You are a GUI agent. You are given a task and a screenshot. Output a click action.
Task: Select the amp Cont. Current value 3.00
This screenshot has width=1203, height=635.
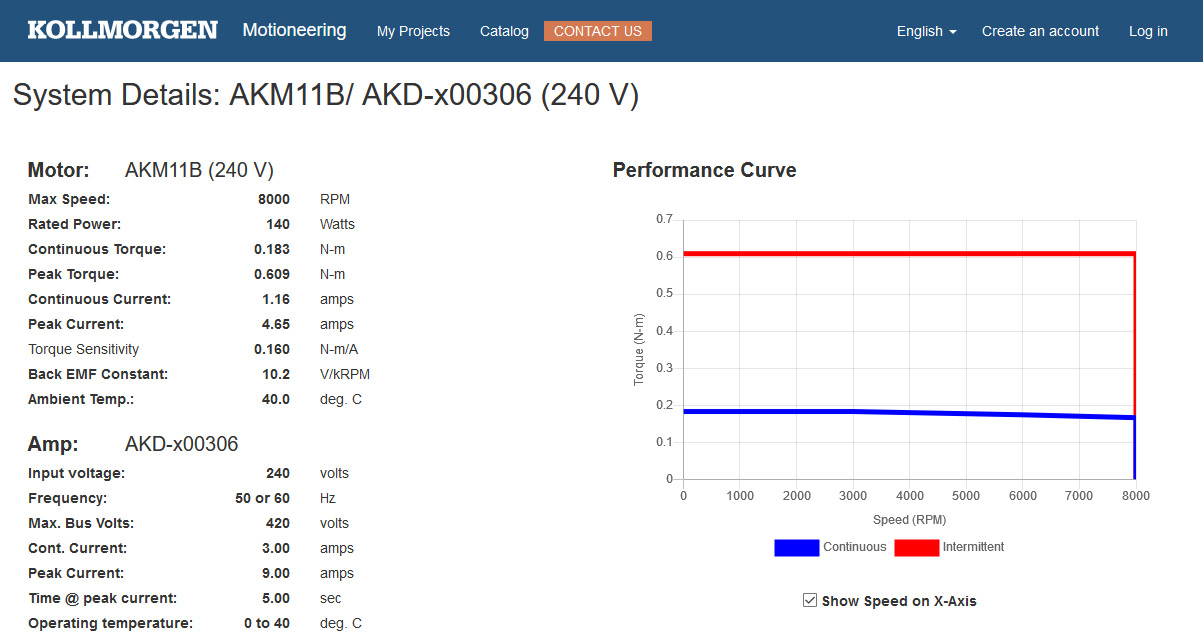point(276,548)
